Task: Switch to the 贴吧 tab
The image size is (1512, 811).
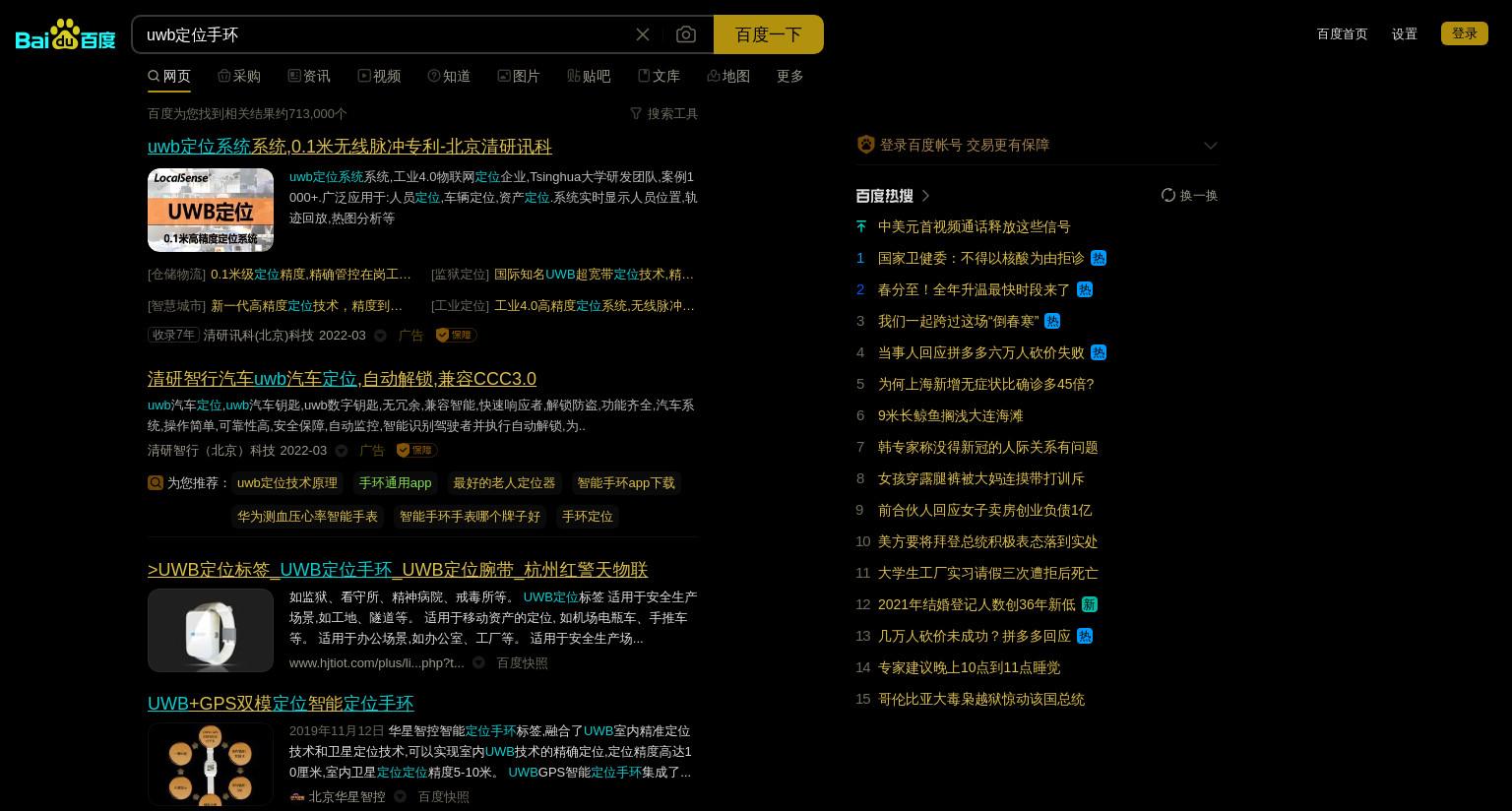Action: 589,76
